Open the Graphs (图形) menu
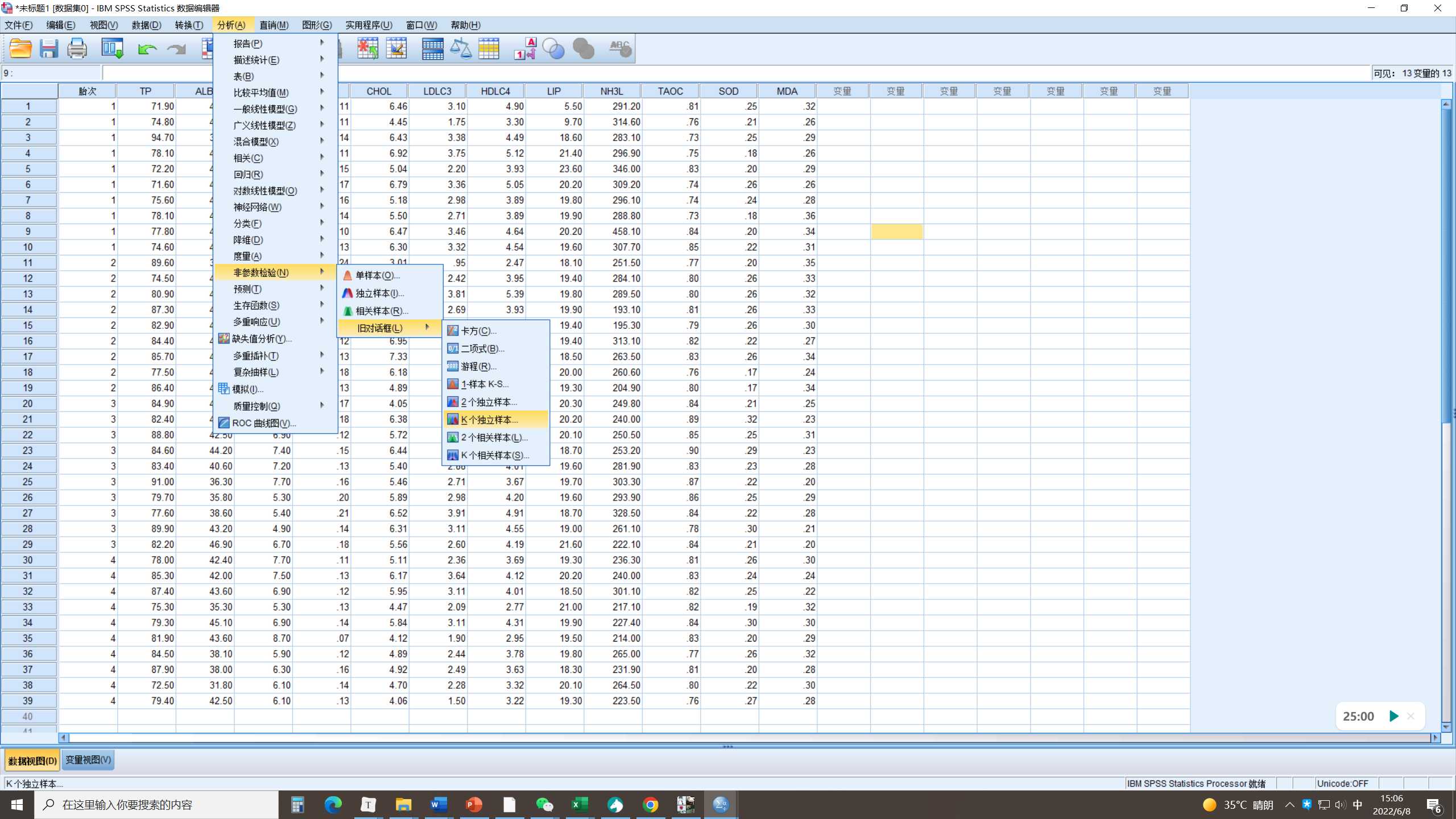Image resolution: width=1456 pixels, height=819 pixels. click(317, 25)
